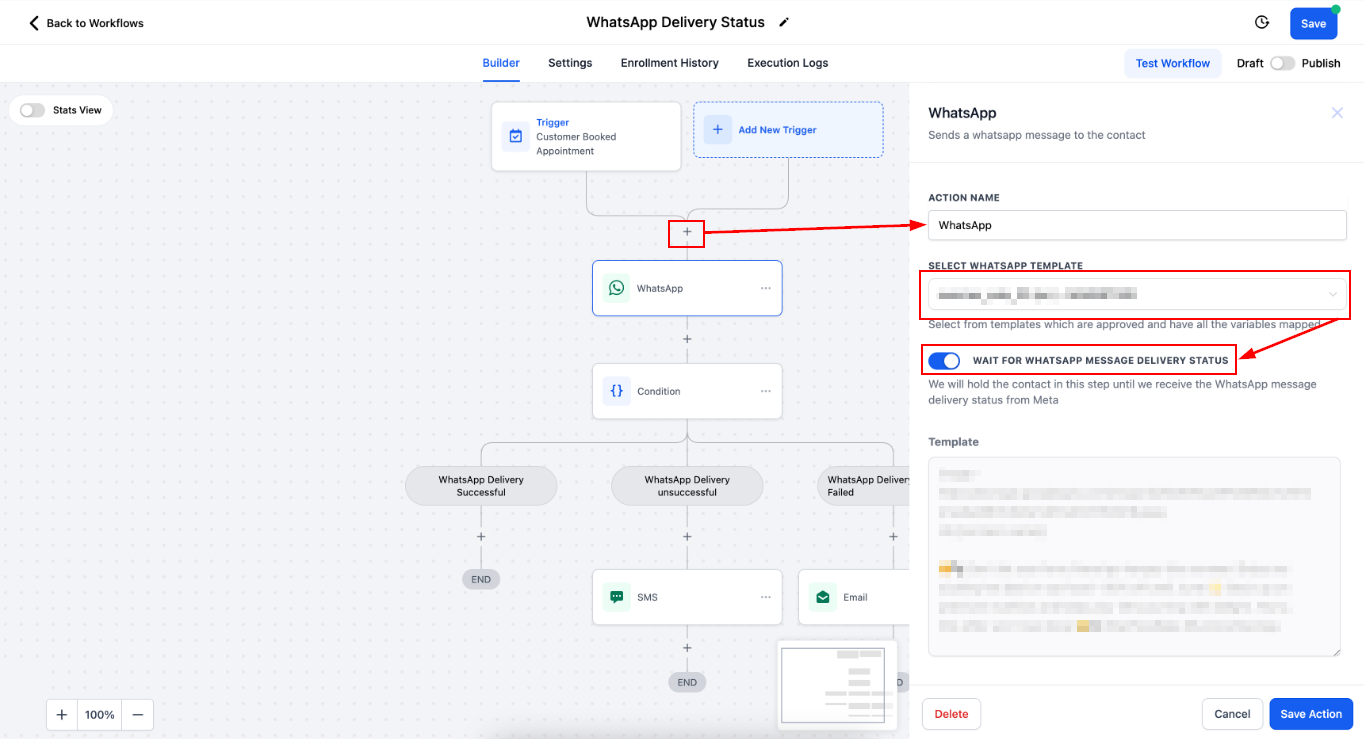Click the Email envelope icon
Image resolution: width=1364 pixels, height=739 pixels.
[x=823, y=597]
